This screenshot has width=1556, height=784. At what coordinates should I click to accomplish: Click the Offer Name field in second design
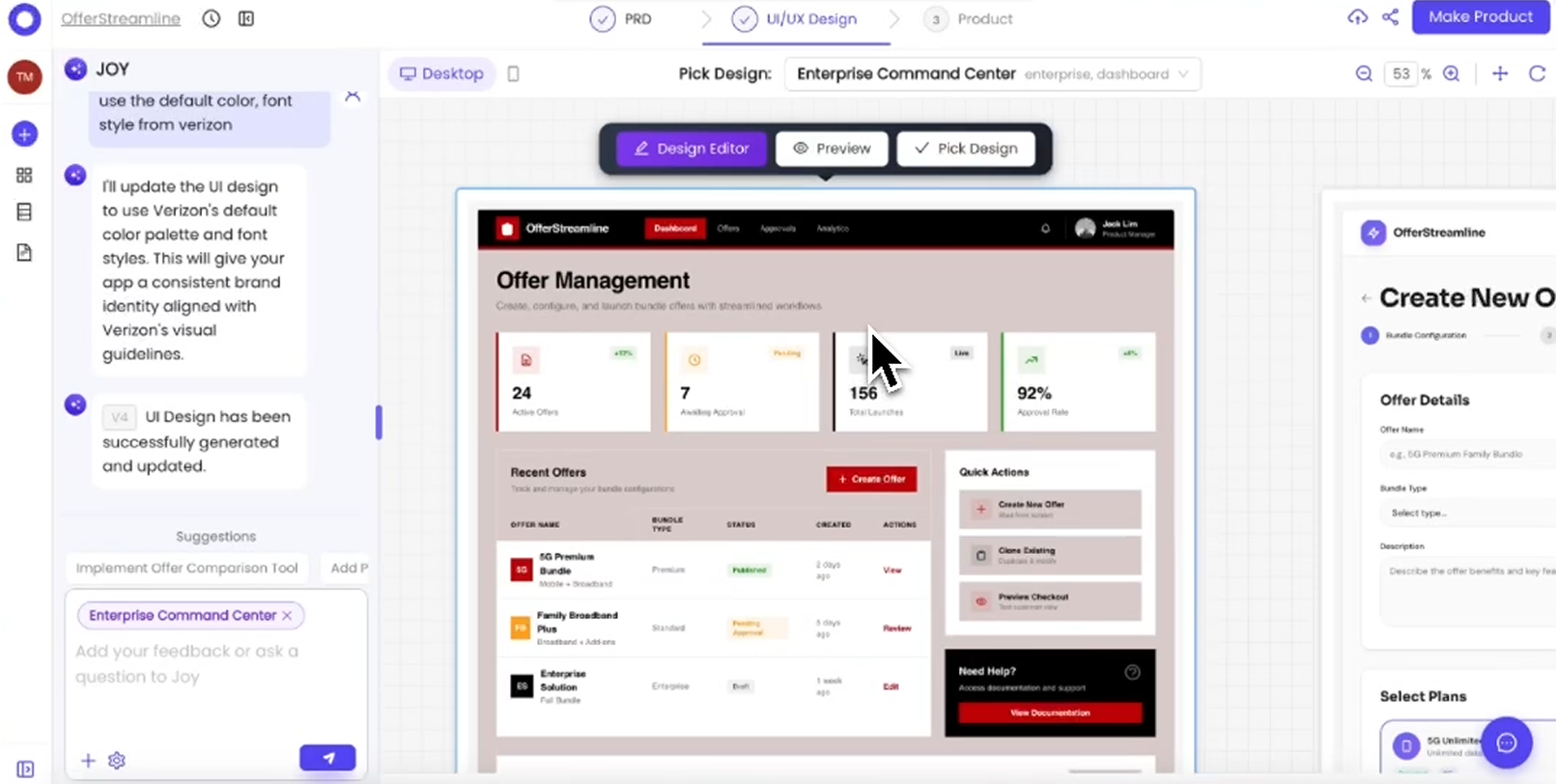(1468, 454)
